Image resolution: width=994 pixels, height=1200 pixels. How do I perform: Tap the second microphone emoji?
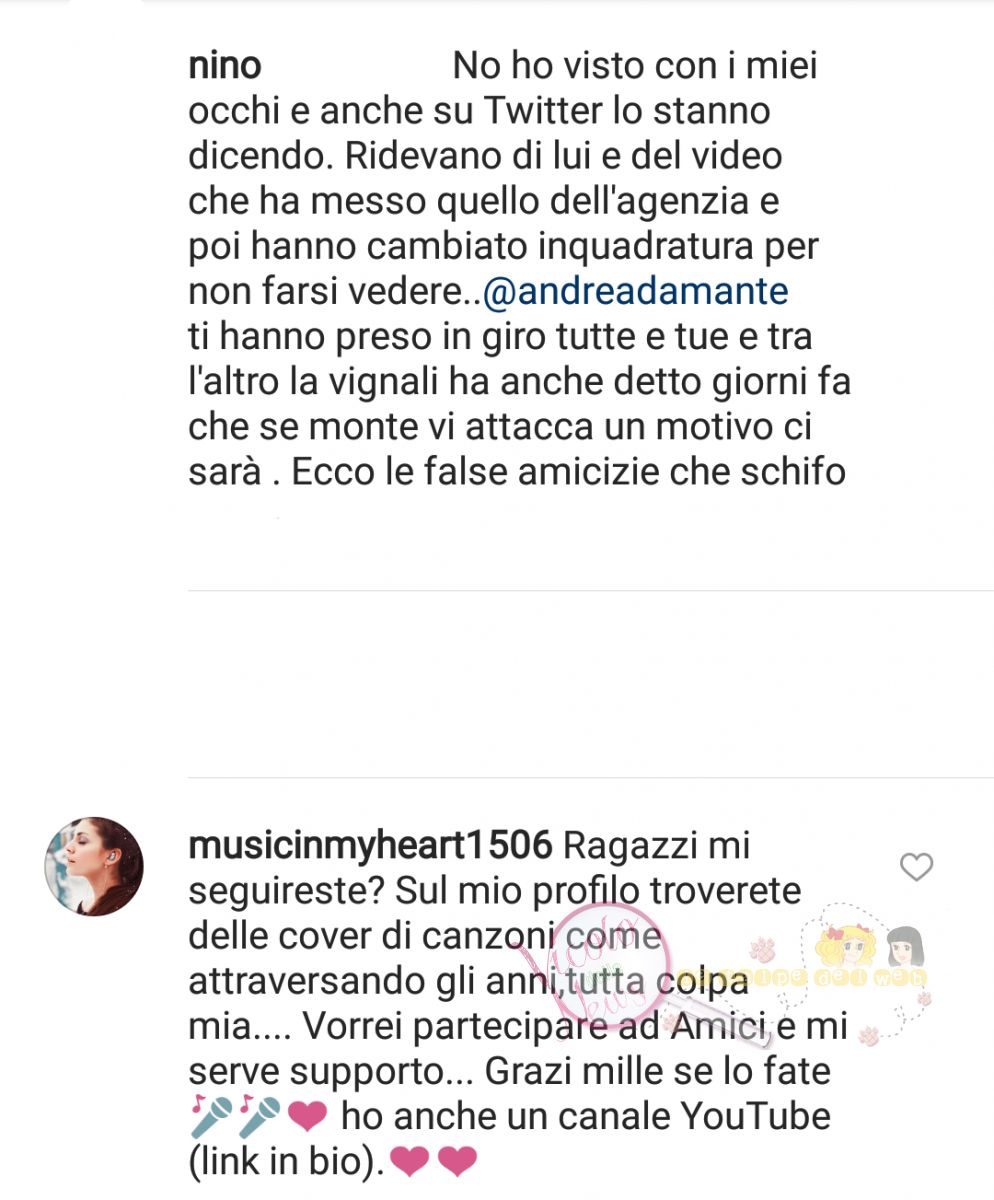click(x=258, y=1115)
